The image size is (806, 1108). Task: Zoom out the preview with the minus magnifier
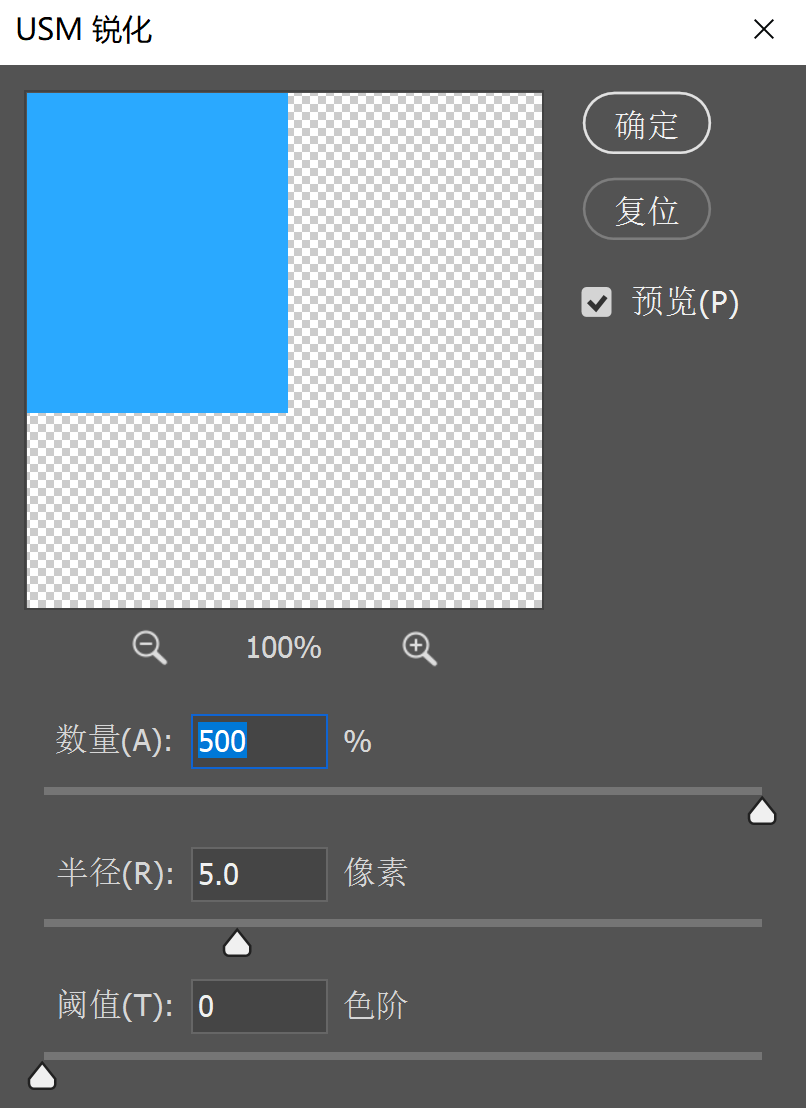click(148, 647)
